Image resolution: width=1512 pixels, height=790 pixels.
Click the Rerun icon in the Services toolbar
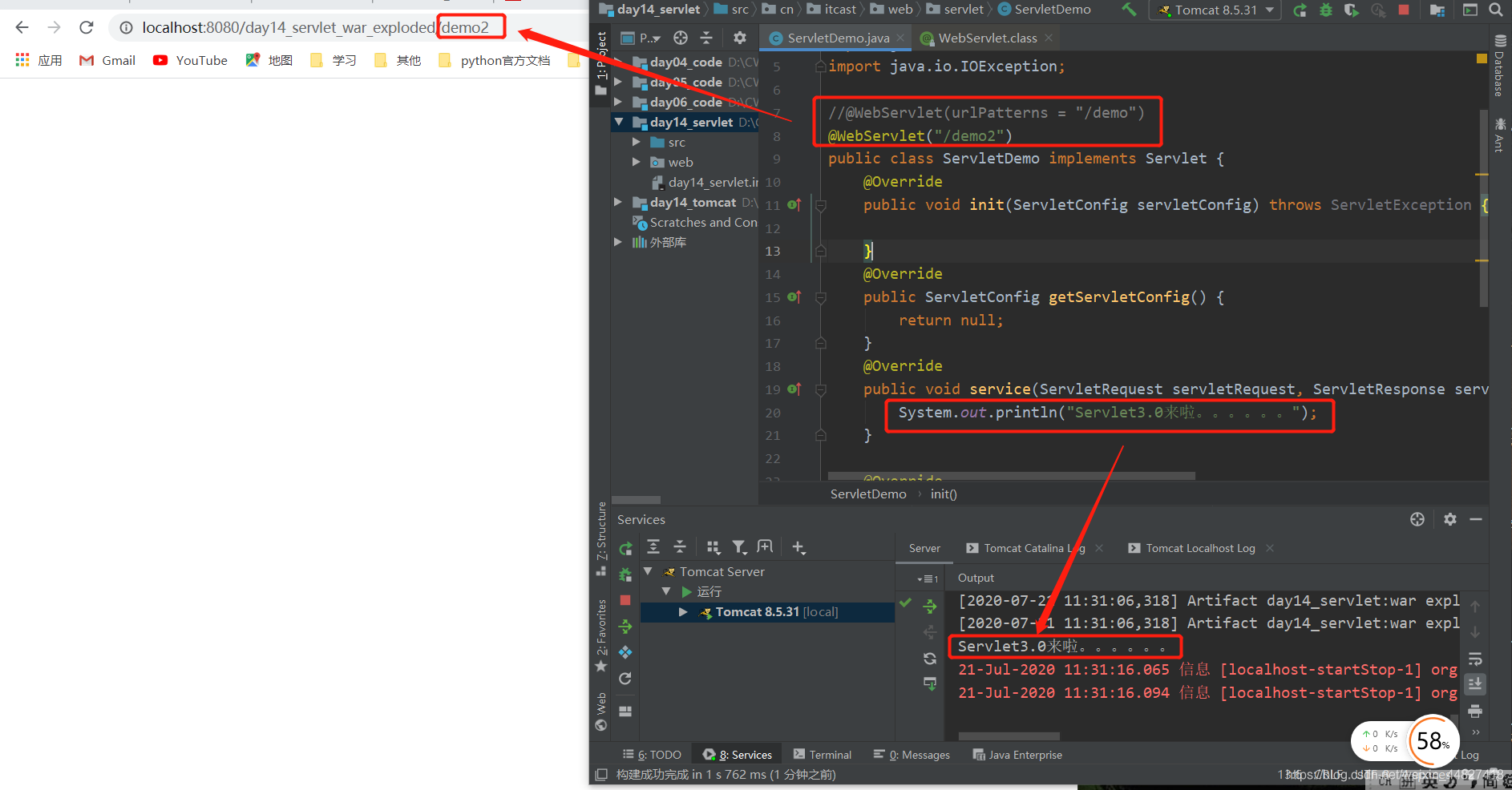[x=625, y=548]
